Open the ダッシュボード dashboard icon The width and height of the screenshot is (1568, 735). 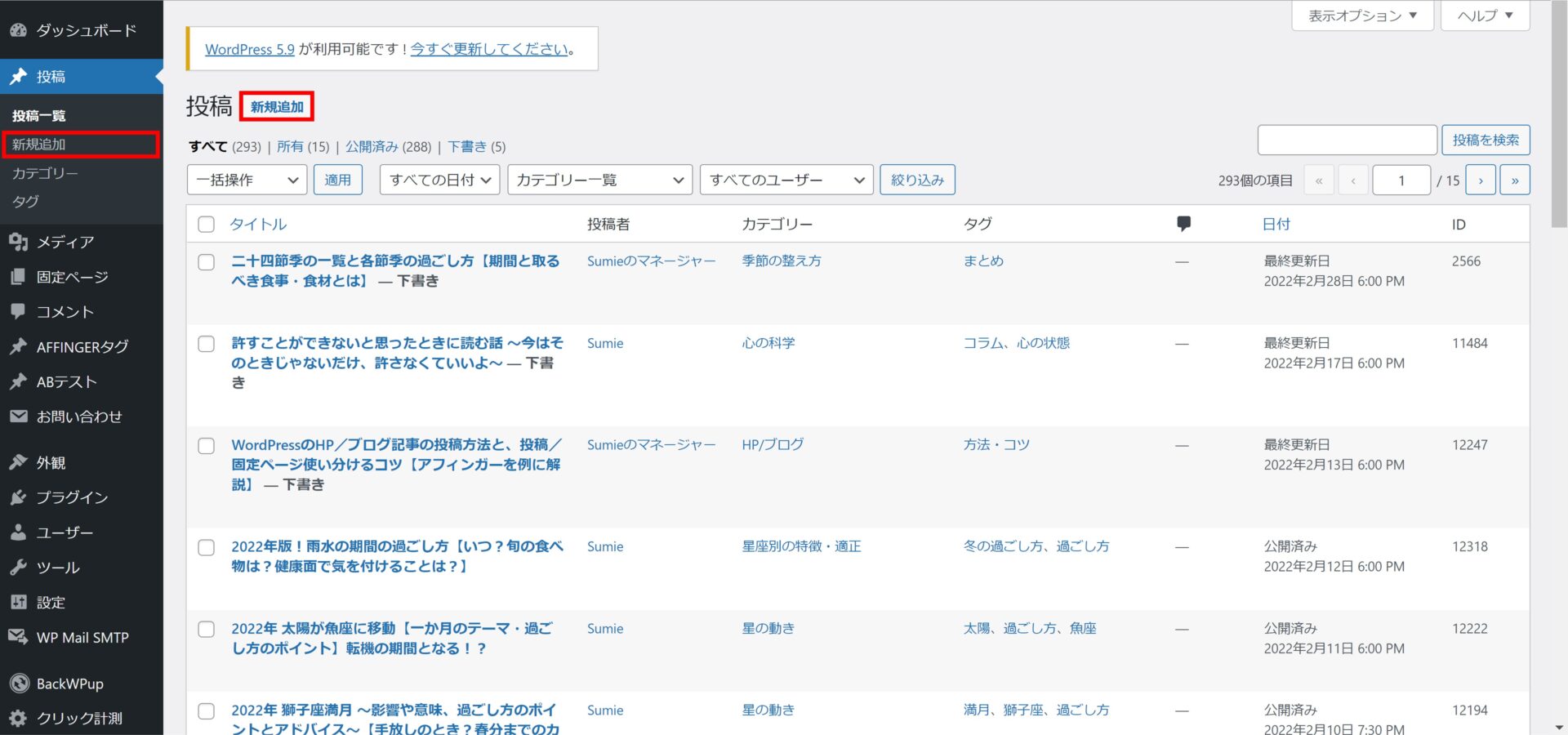point(18,30)
